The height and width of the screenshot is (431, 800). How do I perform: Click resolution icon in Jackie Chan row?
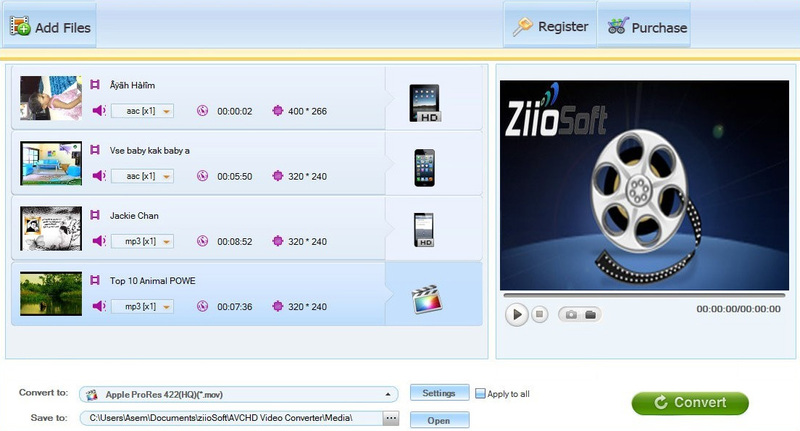(278, 241)
